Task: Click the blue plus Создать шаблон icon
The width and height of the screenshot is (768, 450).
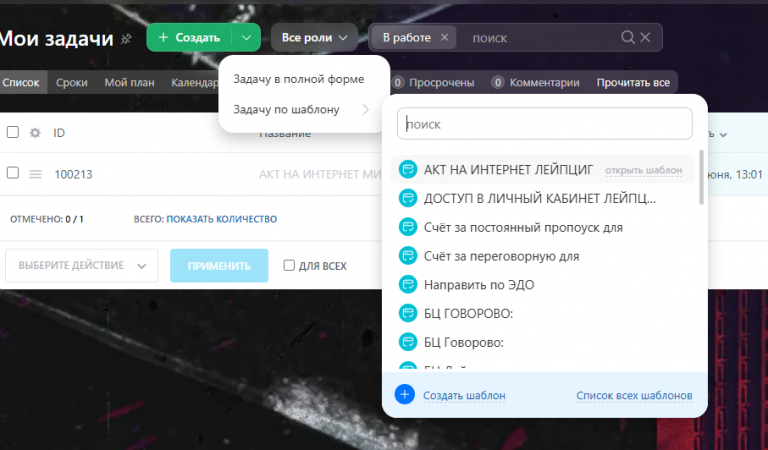Action: pos(405,394)
